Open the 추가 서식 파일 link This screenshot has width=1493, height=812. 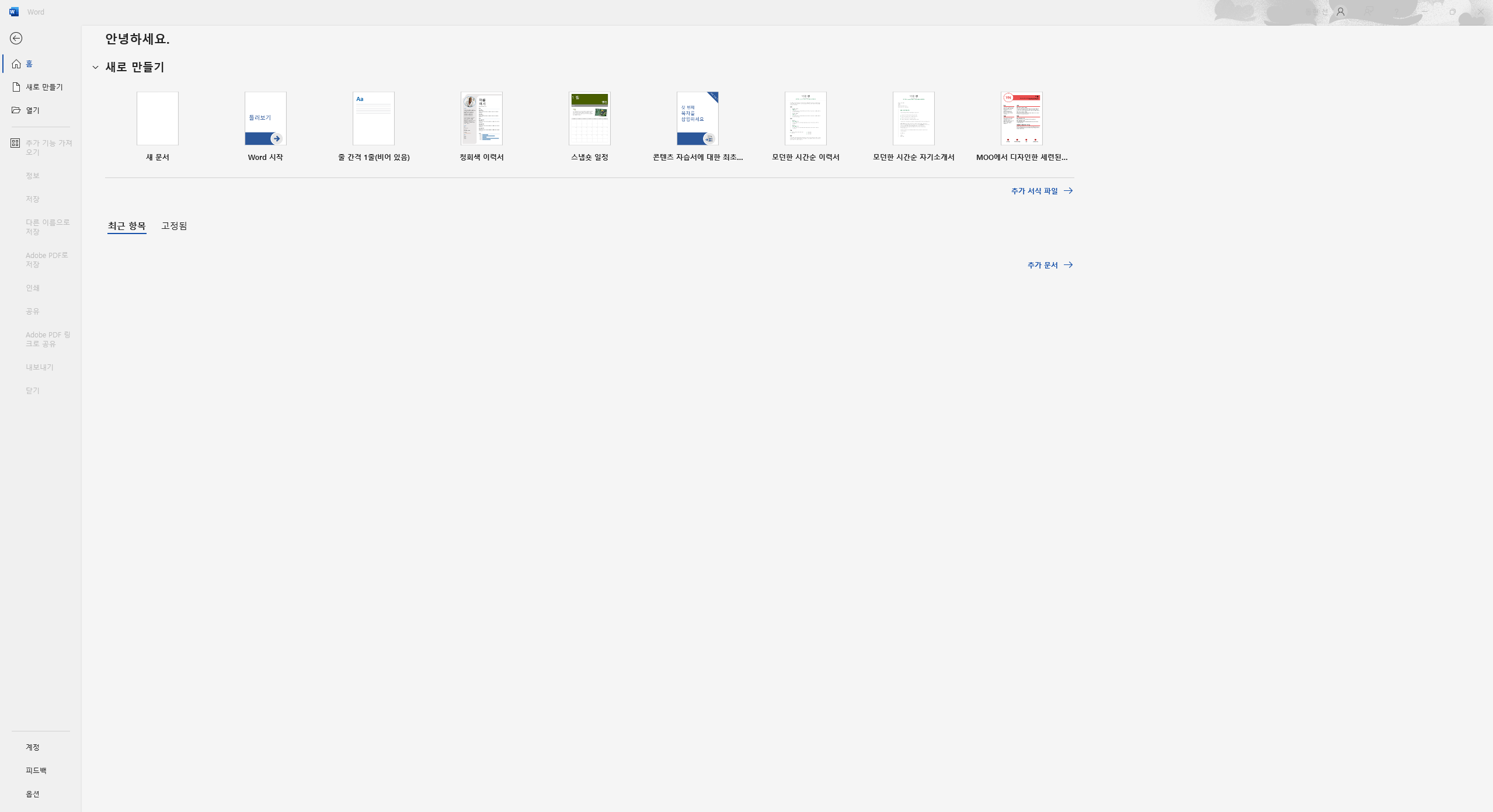[1042, 191]
